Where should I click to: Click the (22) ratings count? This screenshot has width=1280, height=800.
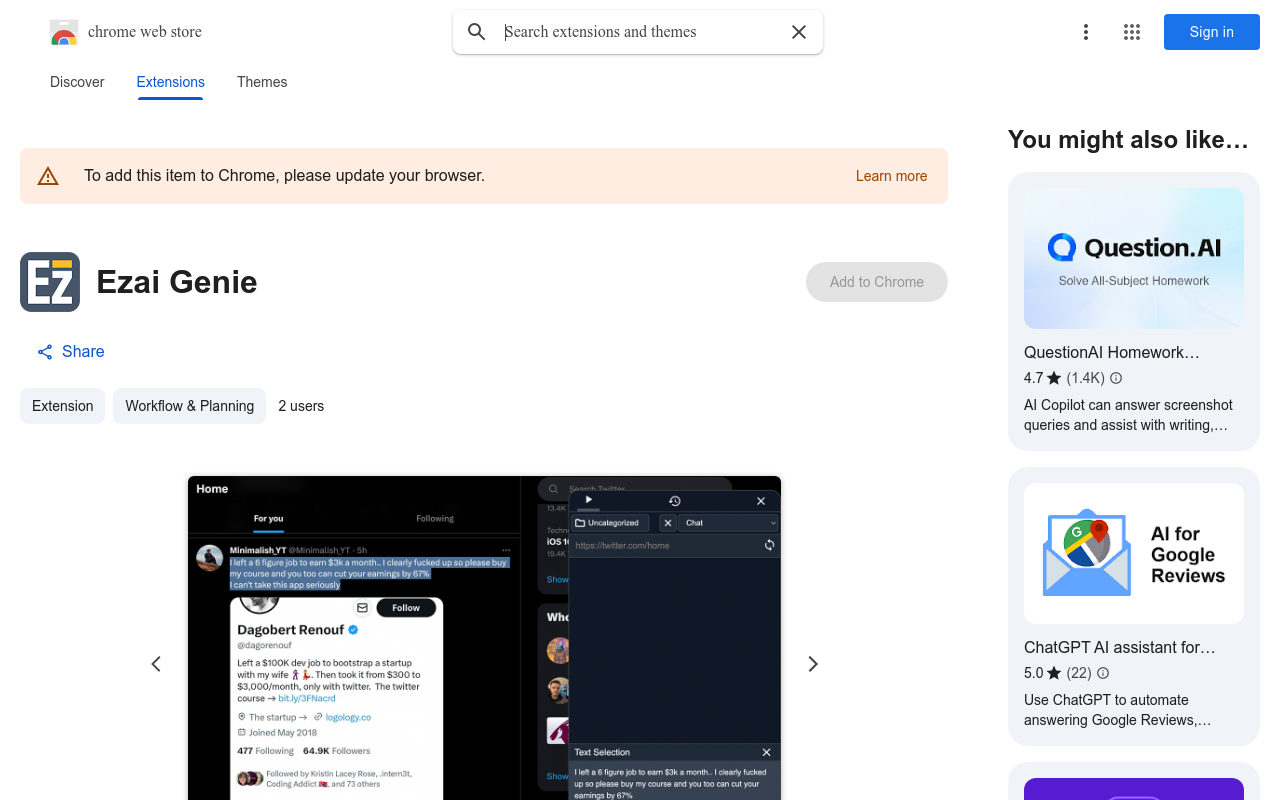click(x=1079, y=673)
